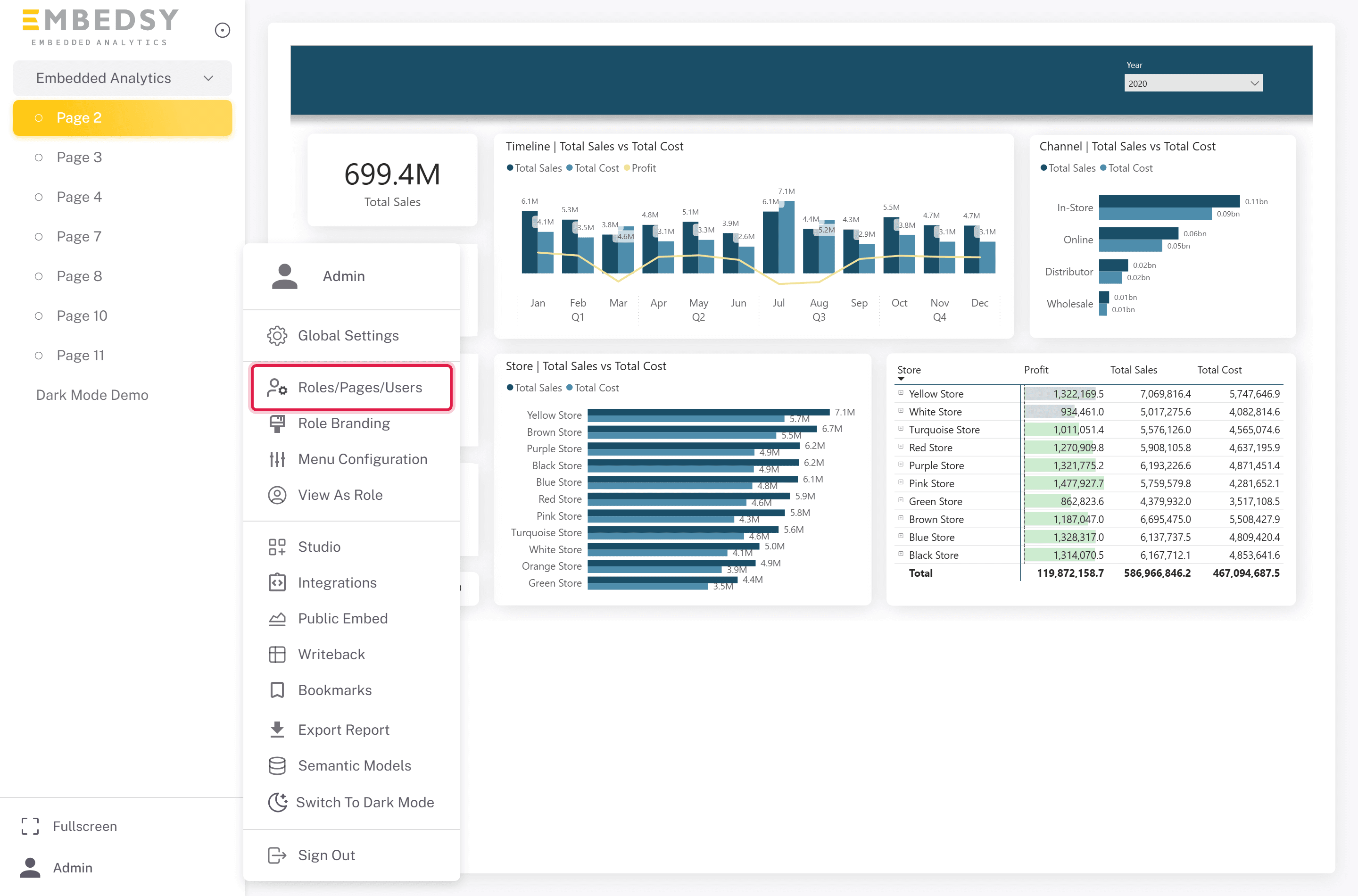This screenshot has height=896, width=1358.
Task: Open the Year 2020 dropdown
Action: coord(1193,83)
